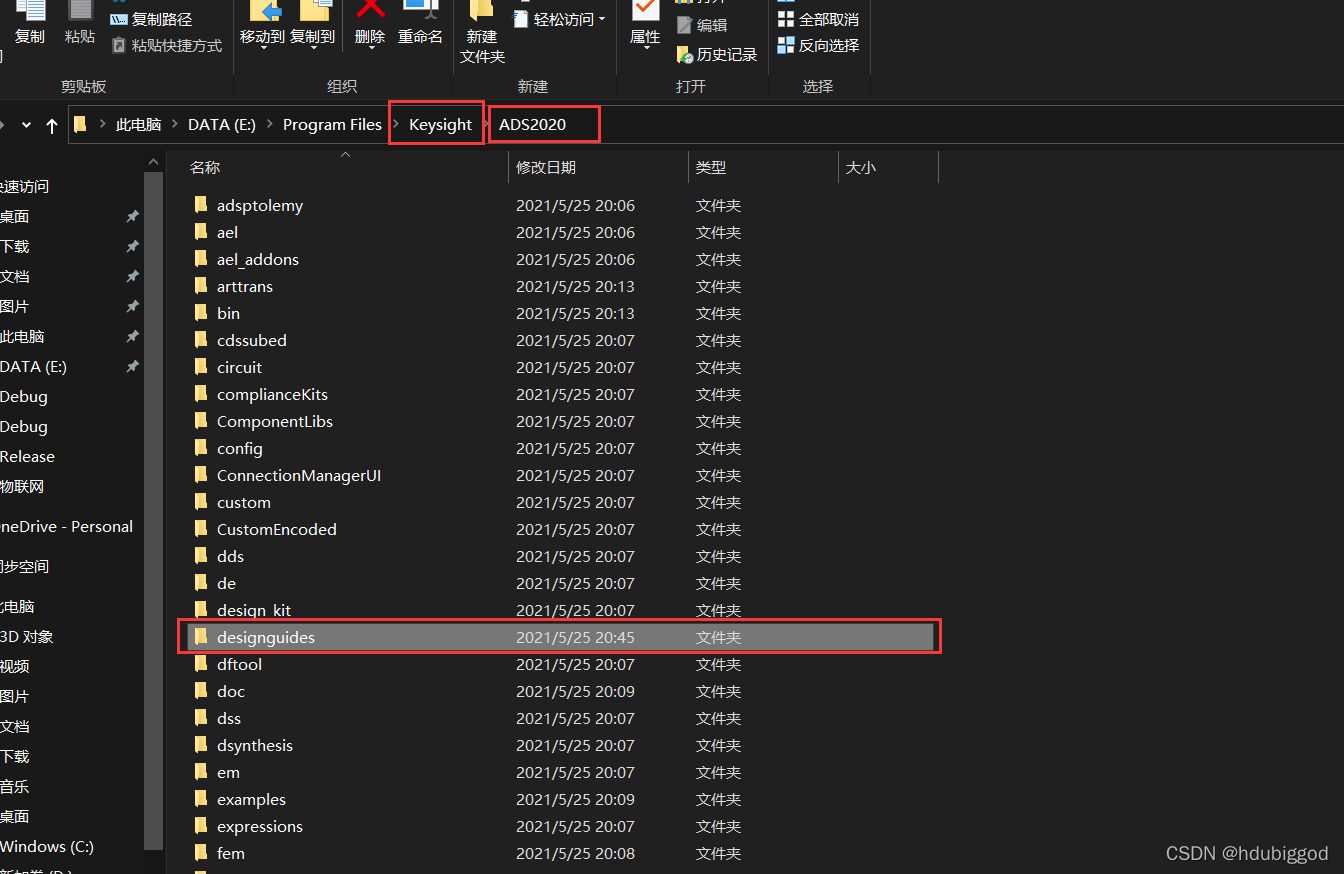Open Properties (属性) ribbon button

[645, 24]
